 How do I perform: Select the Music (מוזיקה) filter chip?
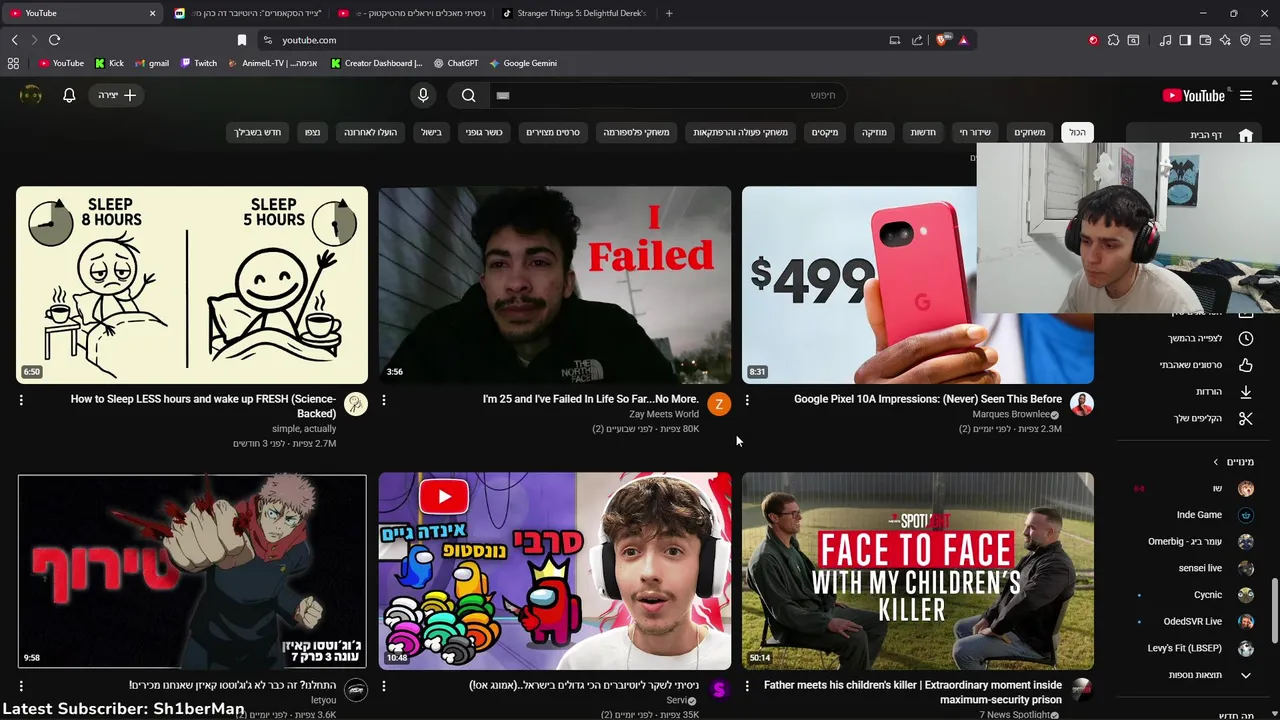874,132
